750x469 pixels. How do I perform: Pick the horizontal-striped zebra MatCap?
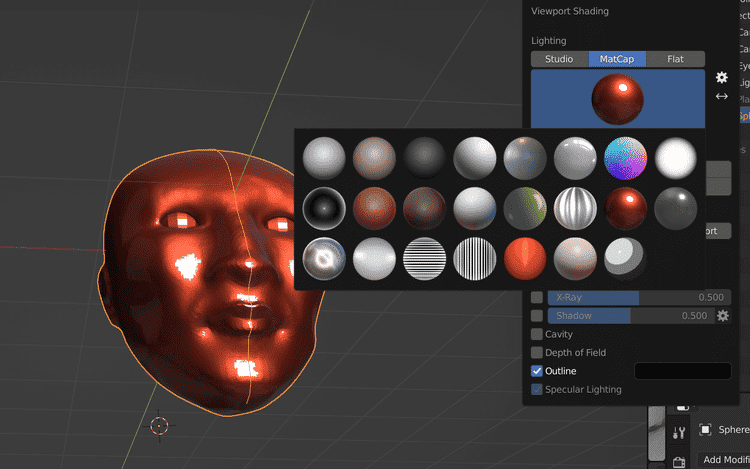(424, 259)
